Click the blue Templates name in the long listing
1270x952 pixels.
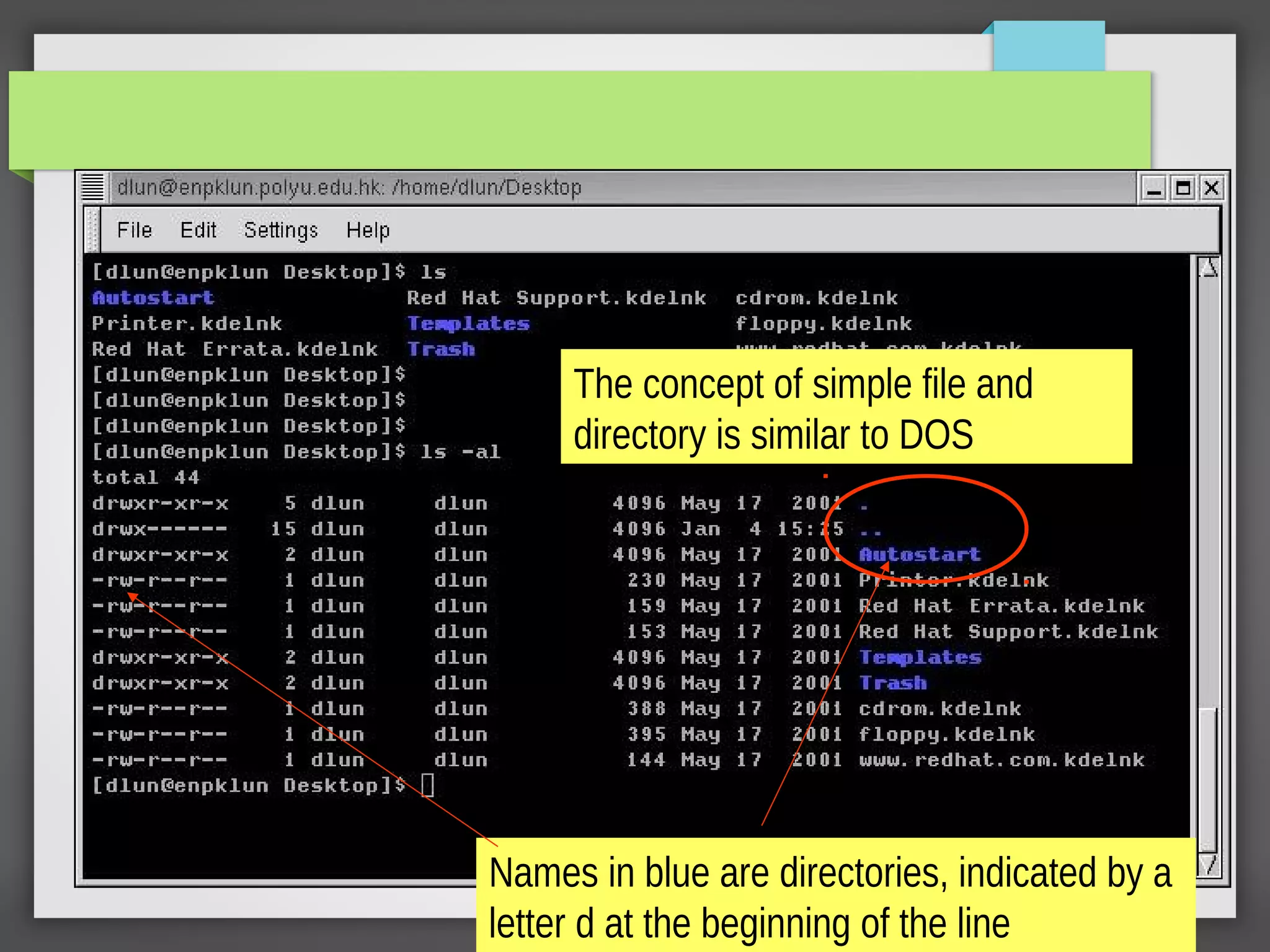(x=920, y=657)
